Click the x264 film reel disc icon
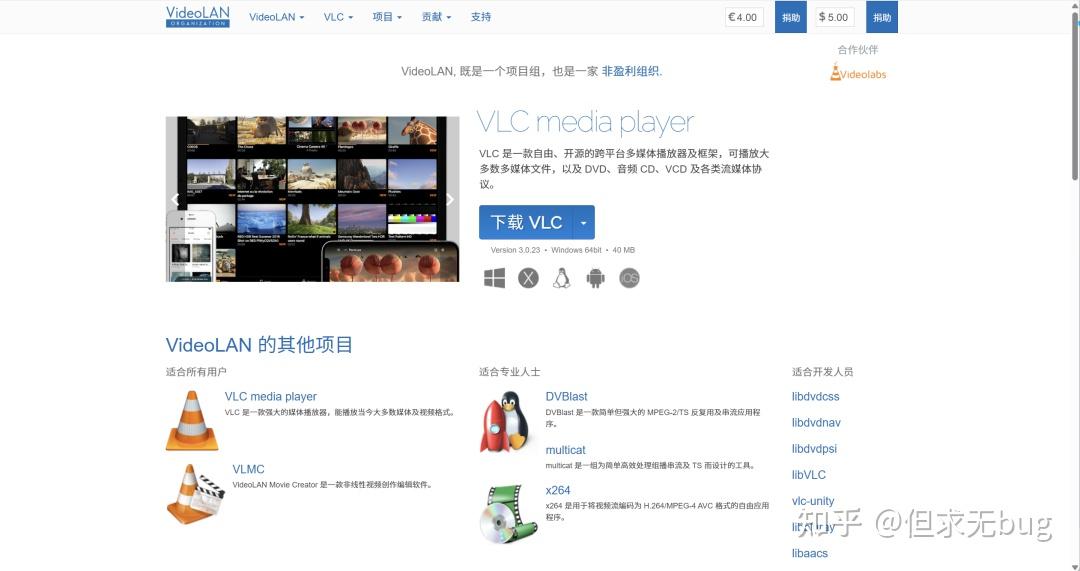This screenshot has height=571, width=1080. (x=508, y=514)
